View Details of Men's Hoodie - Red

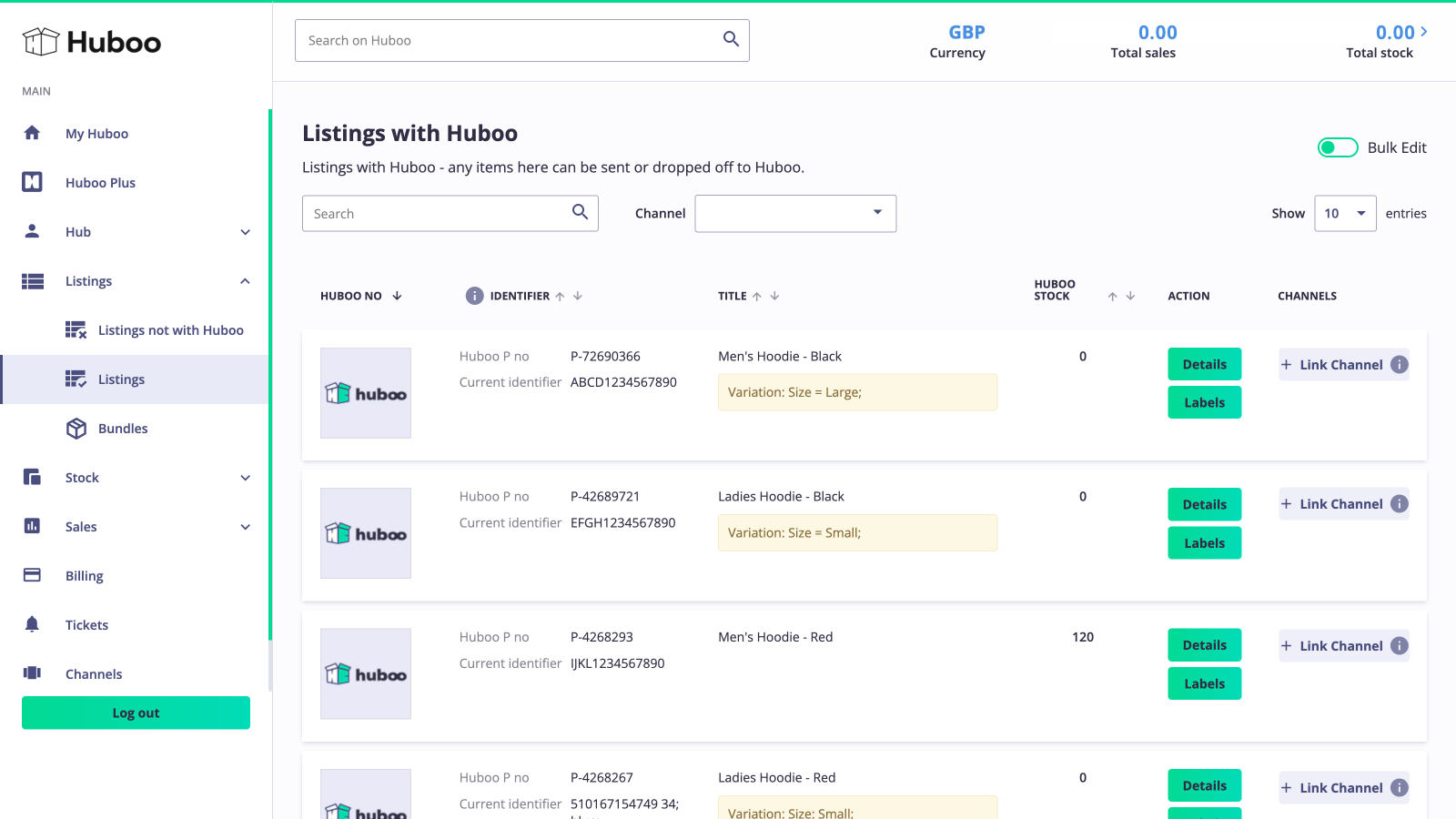(x=1204, y=644)
